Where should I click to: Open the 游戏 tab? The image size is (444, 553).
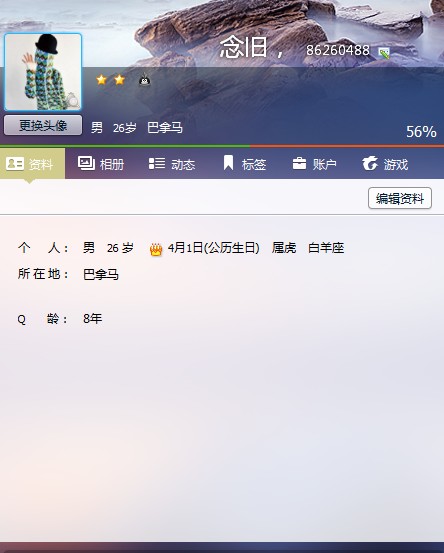pyautogui.click(x=385, y=164)
